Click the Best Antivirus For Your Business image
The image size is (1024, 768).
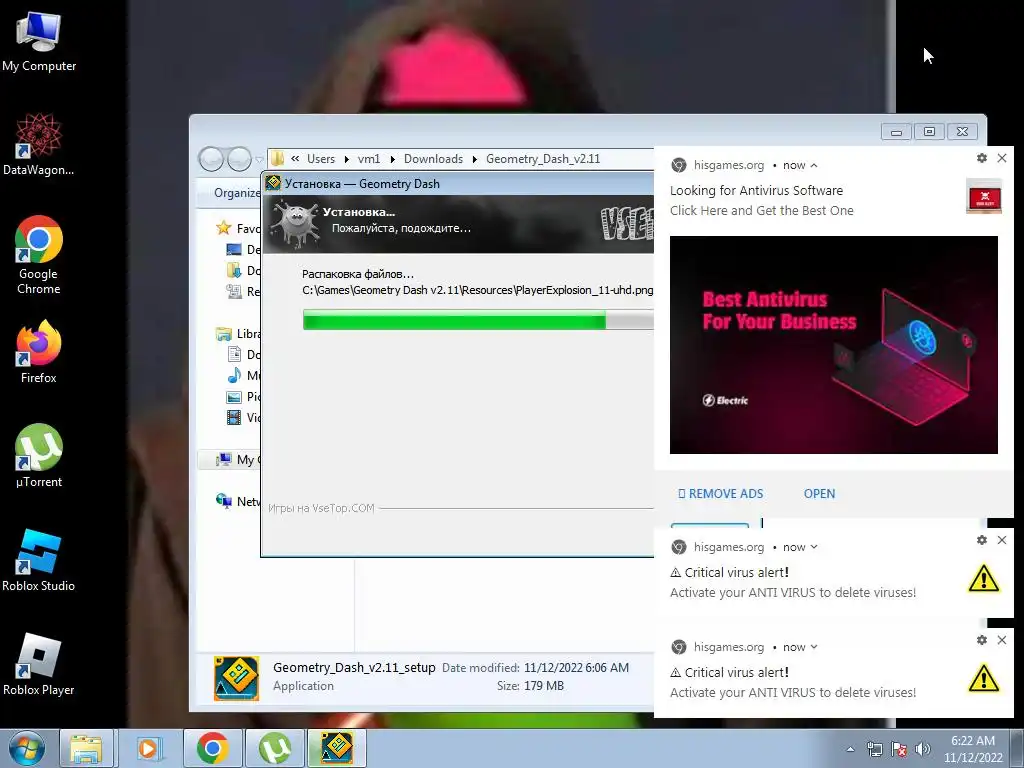pyautogui.click(x=833, y=345)
